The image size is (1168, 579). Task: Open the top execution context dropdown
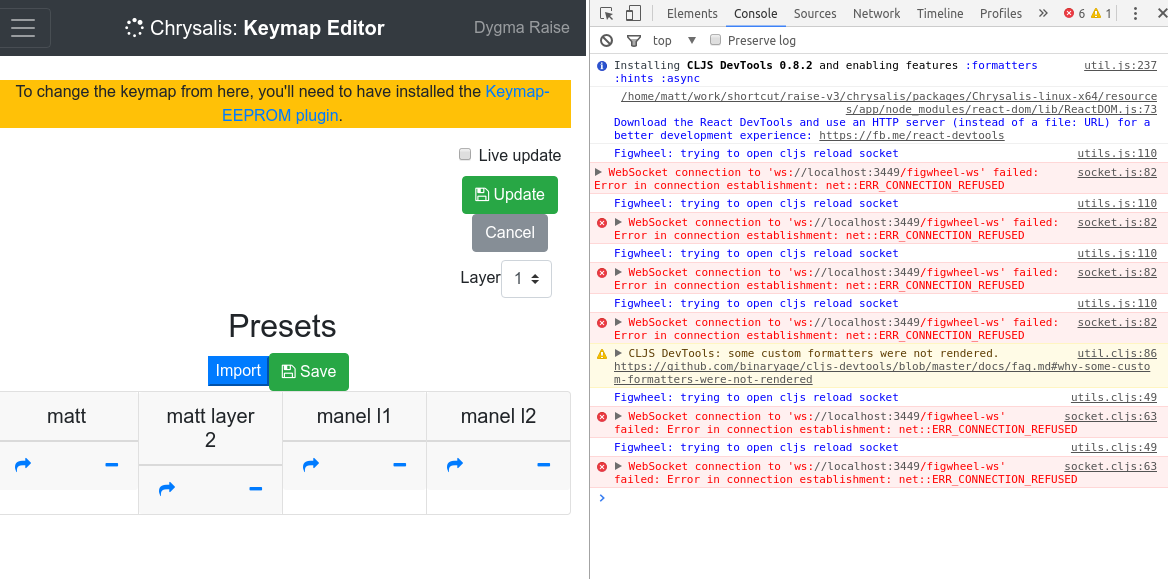pyautogui.click(x=674, y=40)
